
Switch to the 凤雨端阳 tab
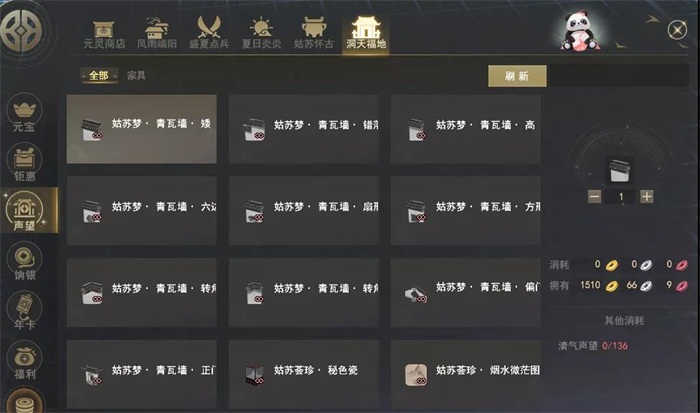(157, 33)
